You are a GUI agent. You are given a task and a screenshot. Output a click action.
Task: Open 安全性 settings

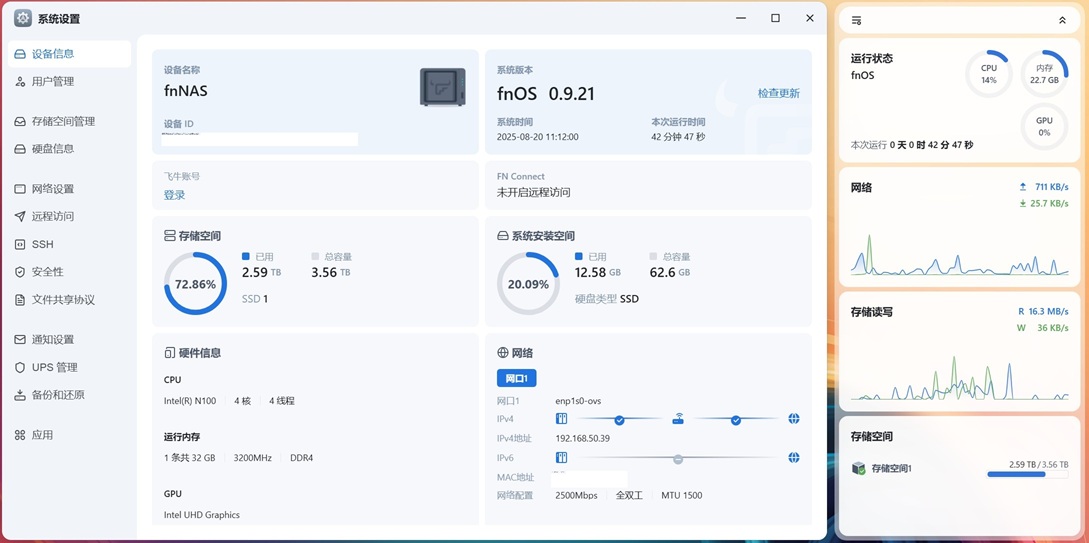[x=69, y=272]
